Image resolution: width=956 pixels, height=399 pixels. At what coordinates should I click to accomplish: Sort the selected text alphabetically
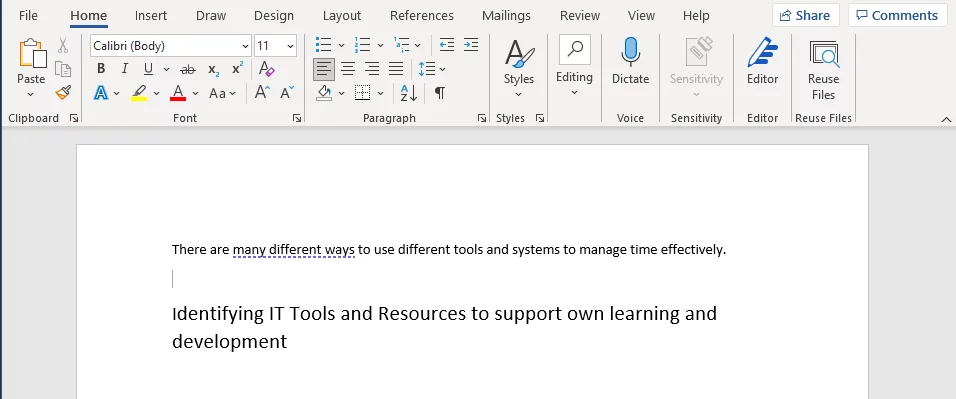[x=408, y=93]
